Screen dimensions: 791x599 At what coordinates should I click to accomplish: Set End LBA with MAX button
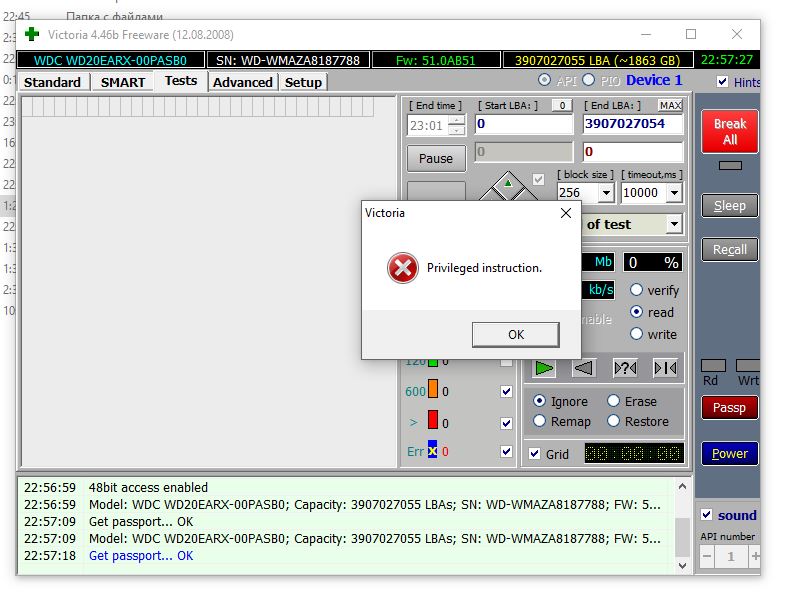coord(670,105)
